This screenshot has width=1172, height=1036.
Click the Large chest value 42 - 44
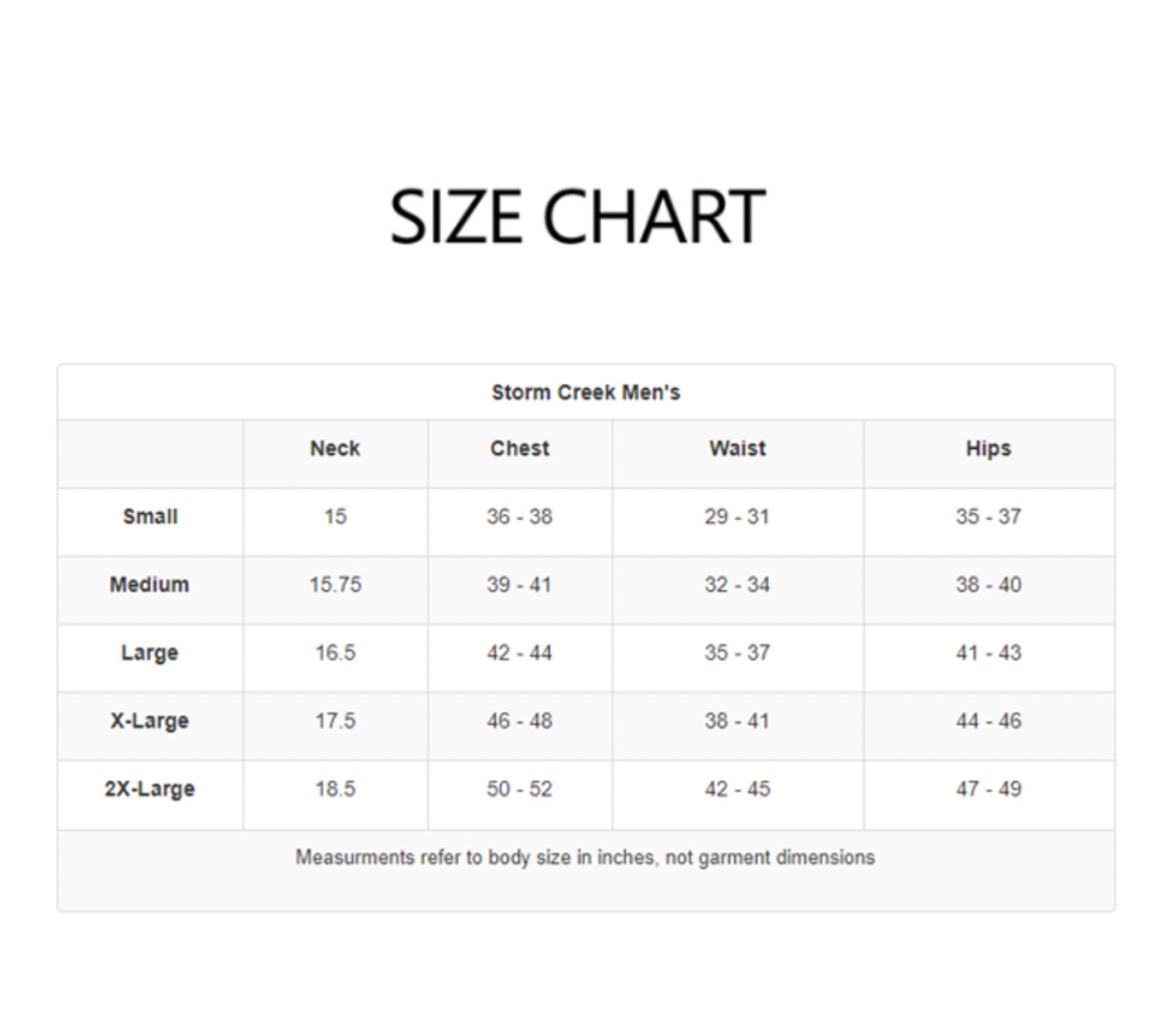pyautogui.click(x=519, y=653)
